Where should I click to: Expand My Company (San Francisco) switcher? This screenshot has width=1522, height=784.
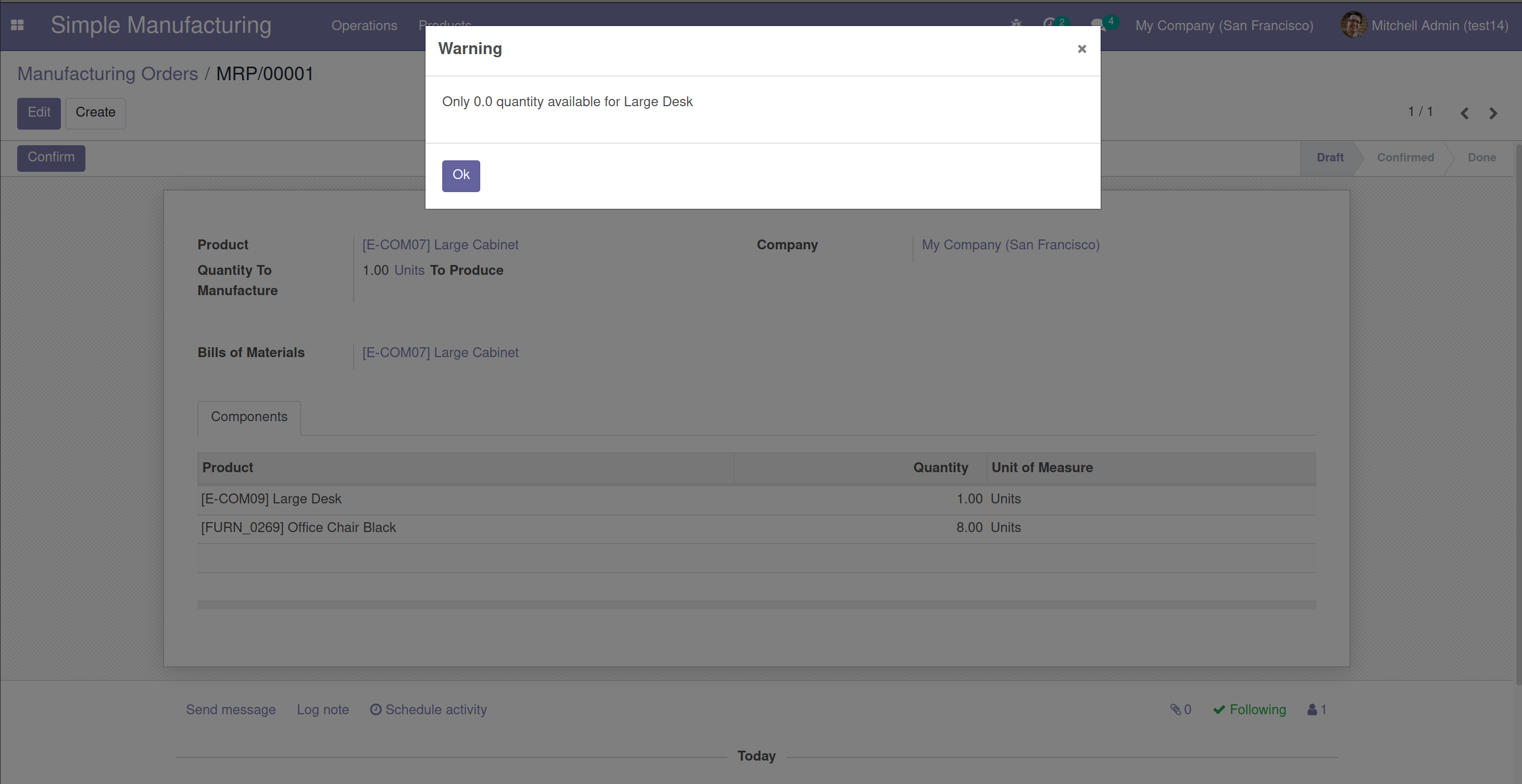click(1224, 26)
